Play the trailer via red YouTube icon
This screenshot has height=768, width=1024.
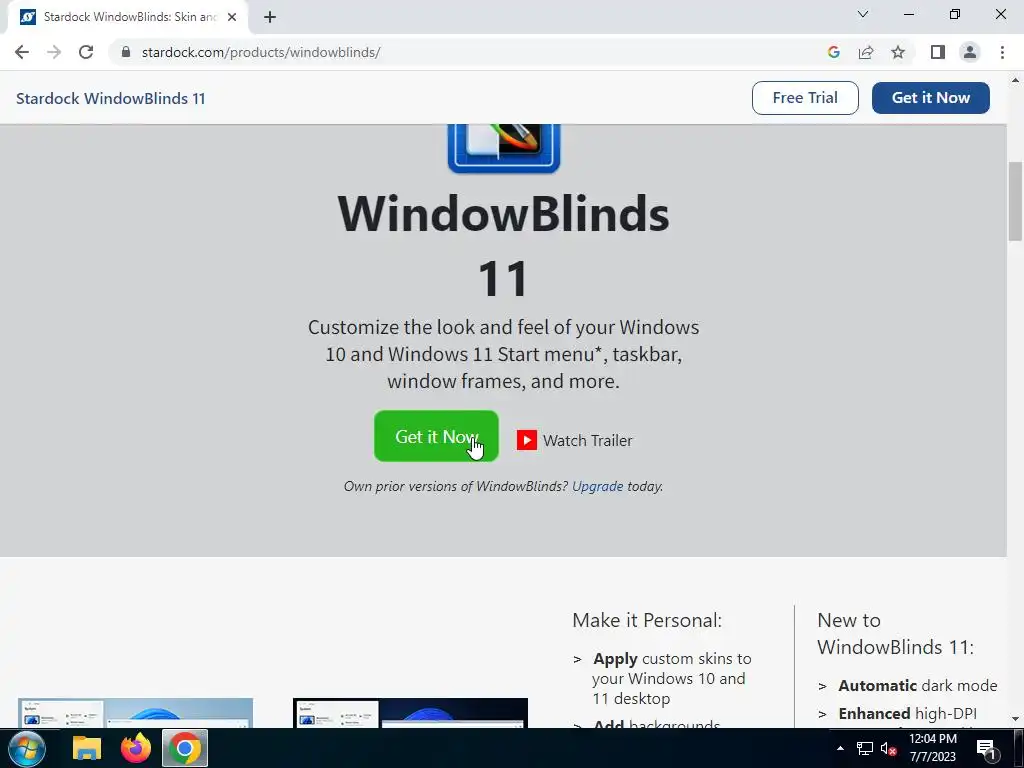527,440
